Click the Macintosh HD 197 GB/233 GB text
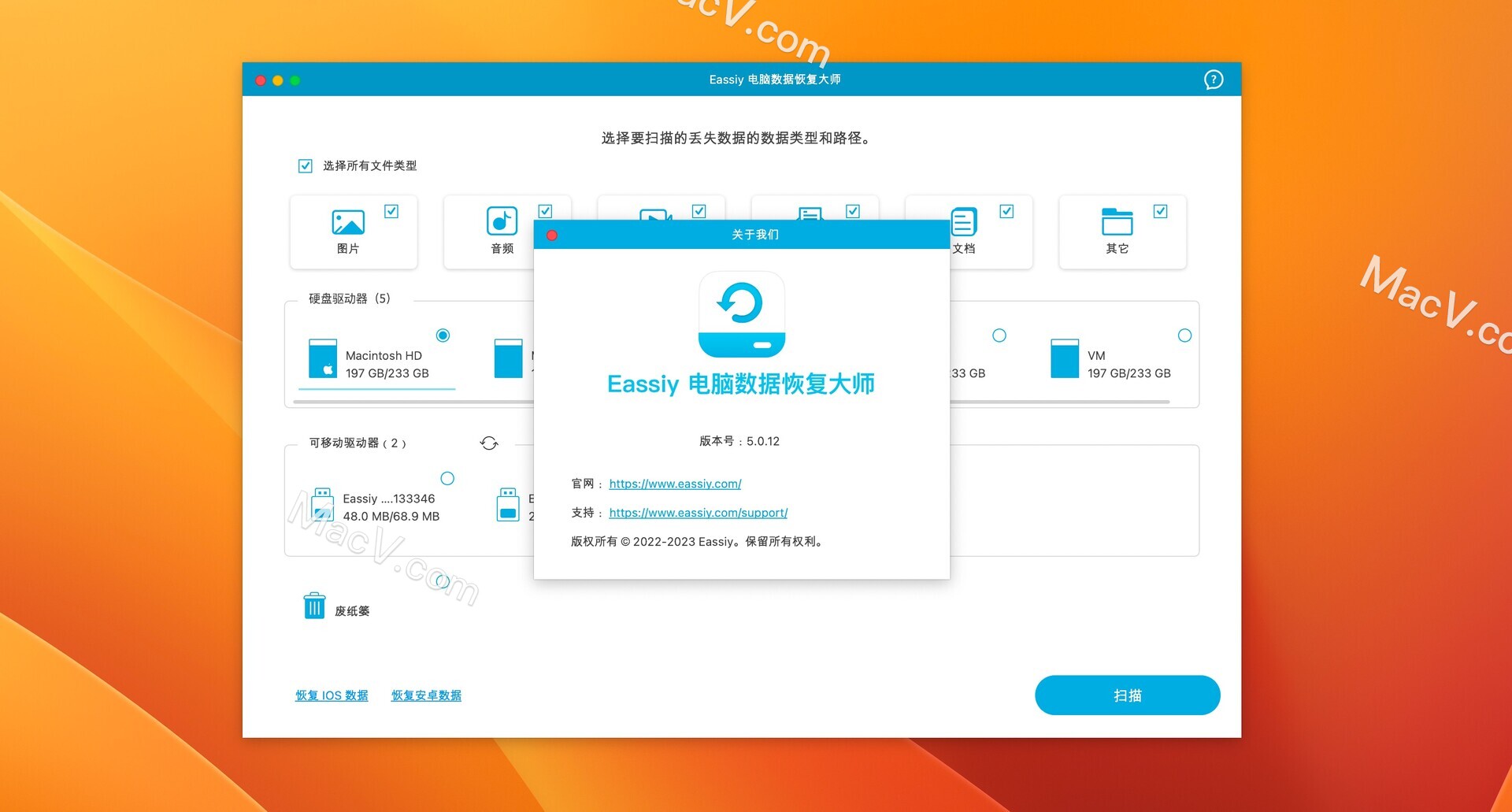The width and height of the screenshot is (1512, 812). click(x=387, y=365)
